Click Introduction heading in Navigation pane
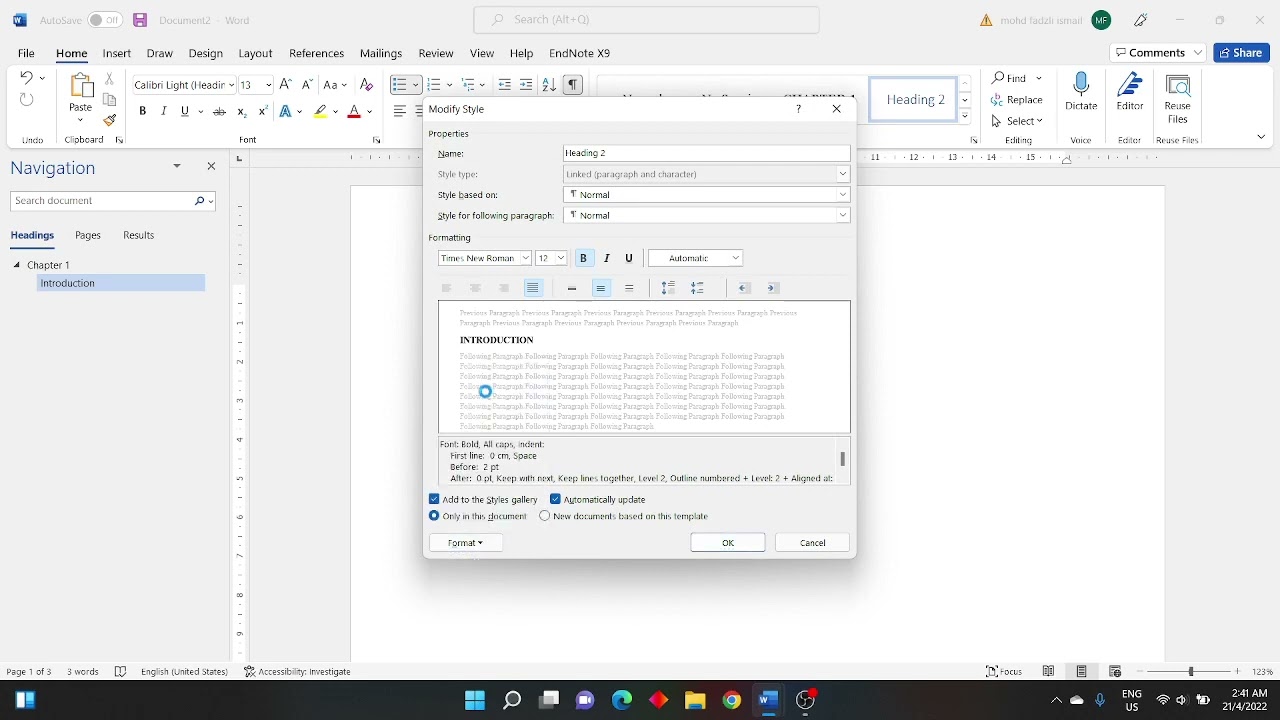The image size is (1280, 720). pos(121,283)
